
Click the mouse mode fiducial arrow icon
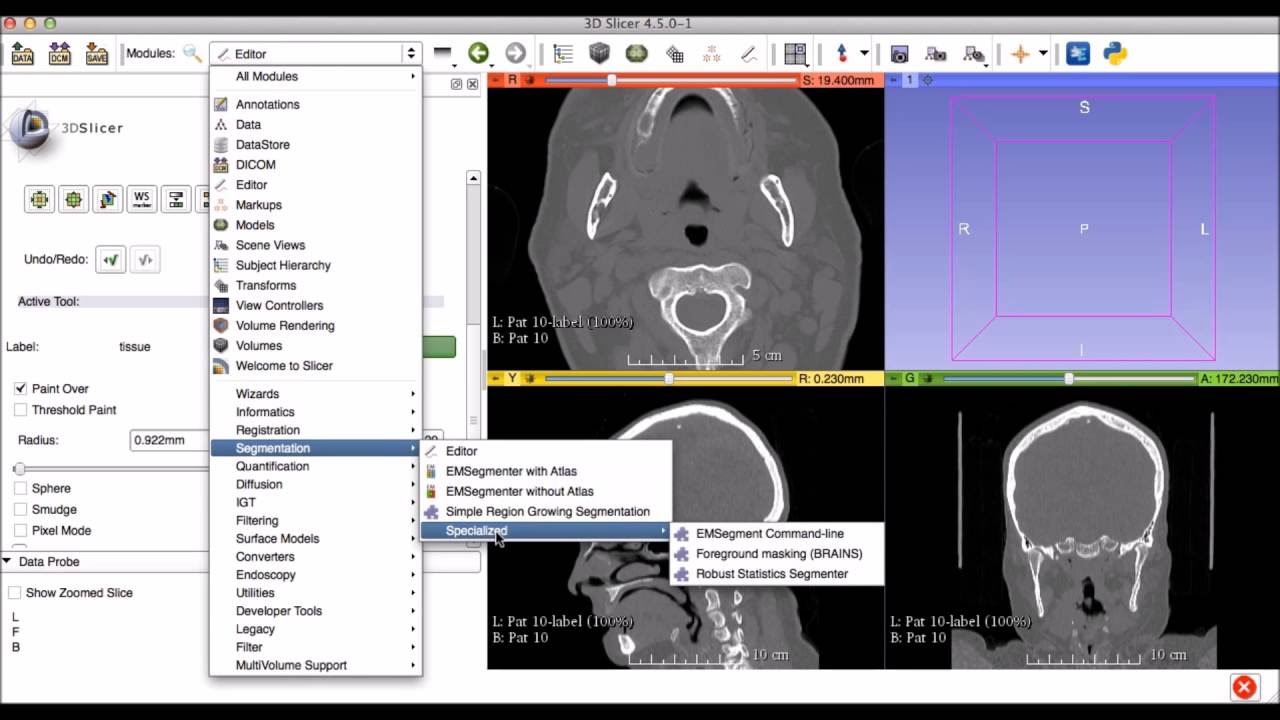coord(842,54)
